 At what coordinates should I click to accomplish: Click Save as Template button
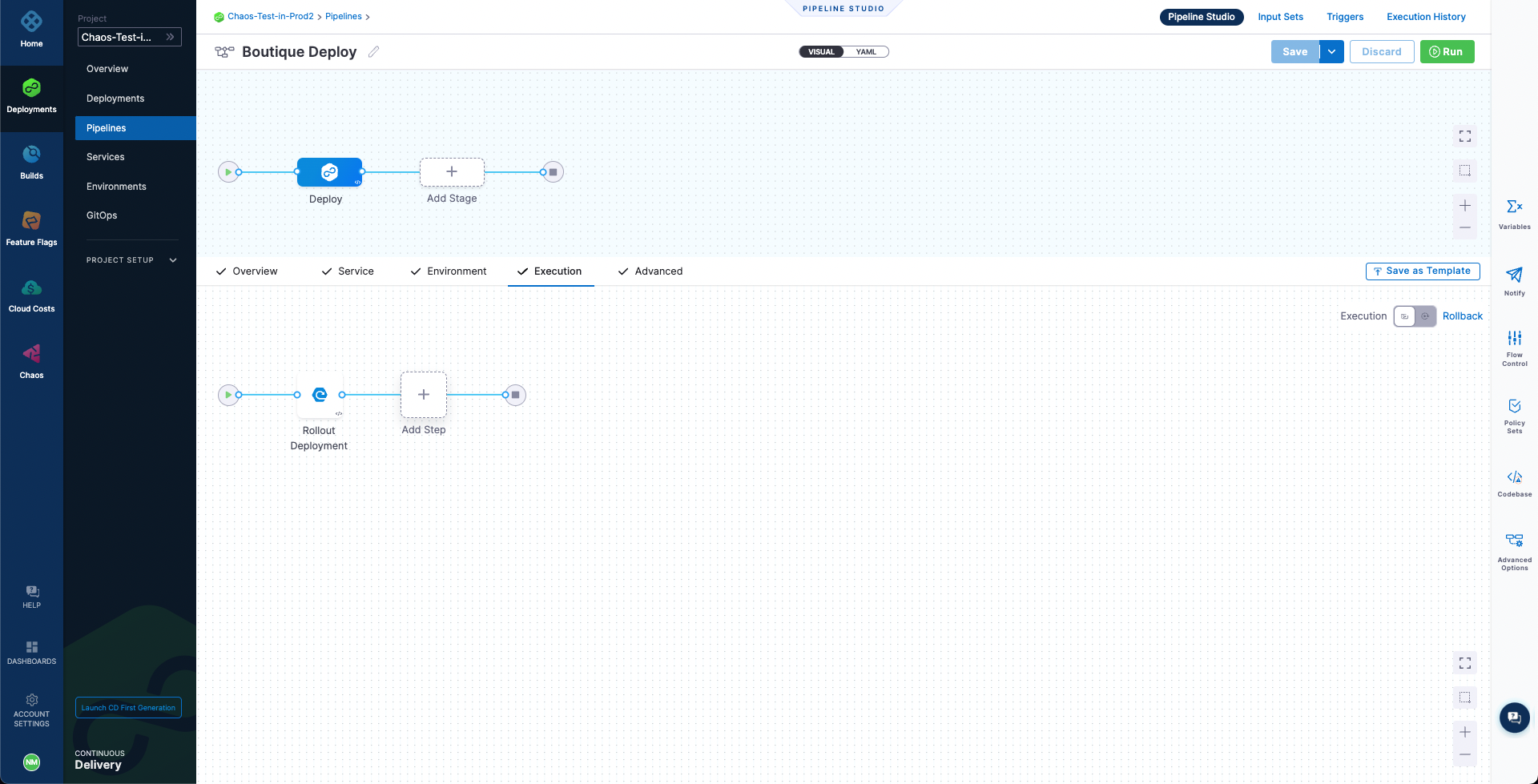pos(1422,271)
